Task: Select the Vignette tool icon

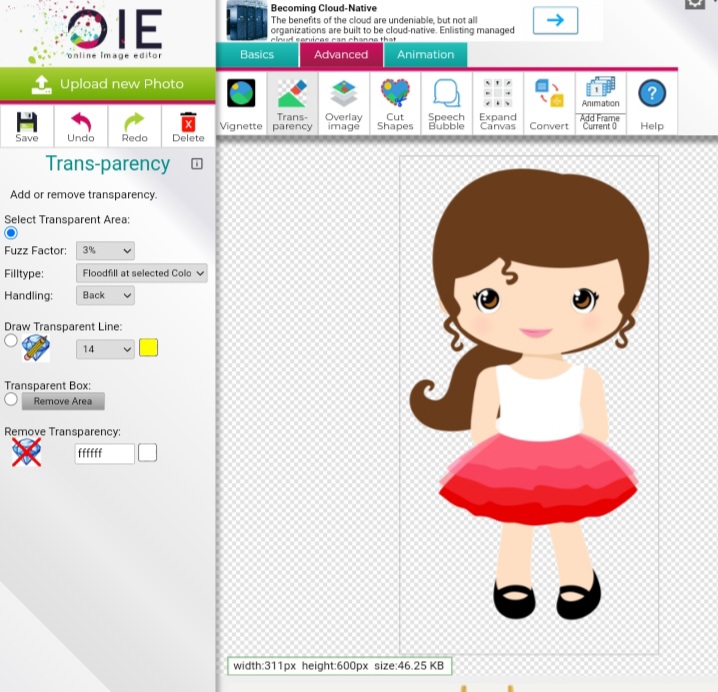Action: [240, 95]
